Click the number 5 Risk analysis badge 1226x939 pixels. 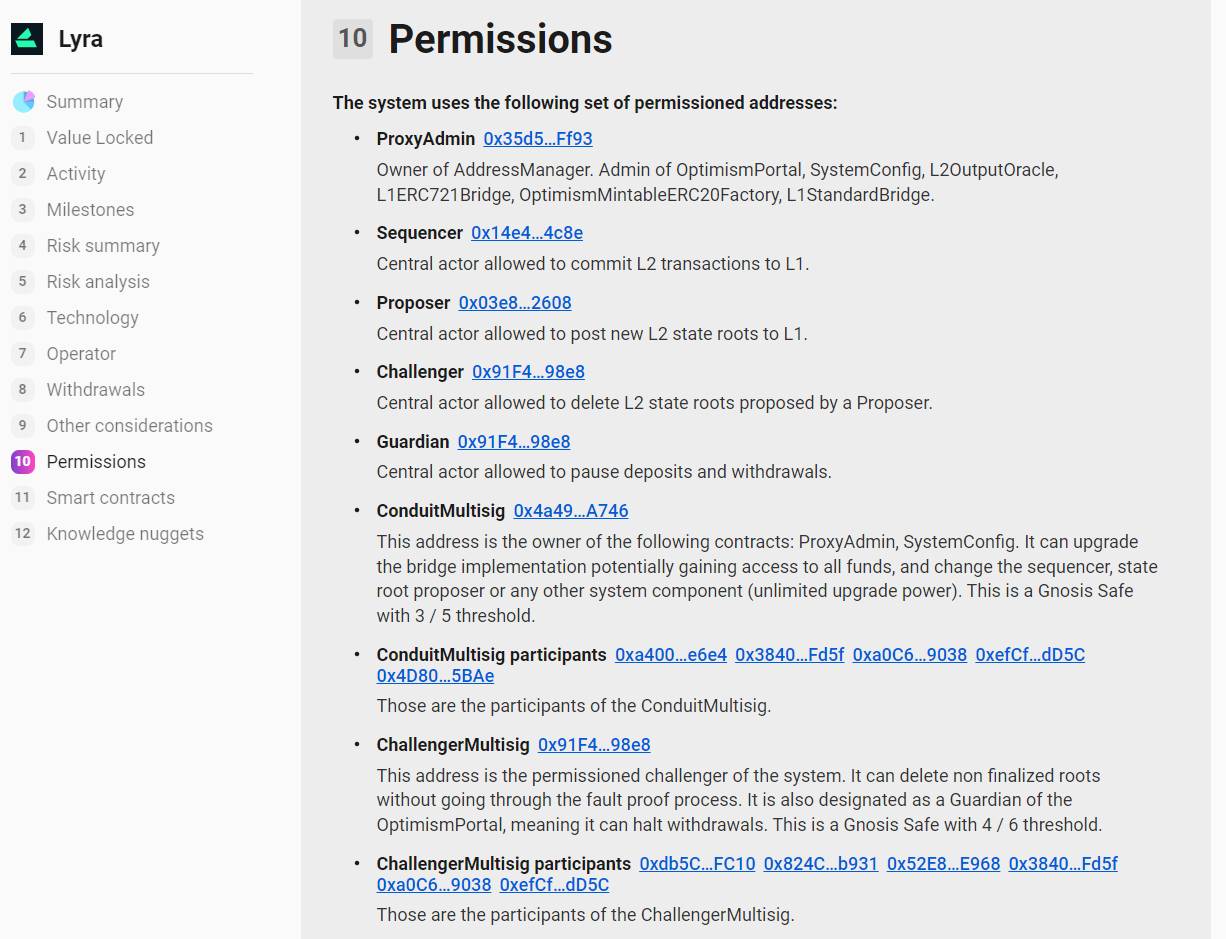23,281
